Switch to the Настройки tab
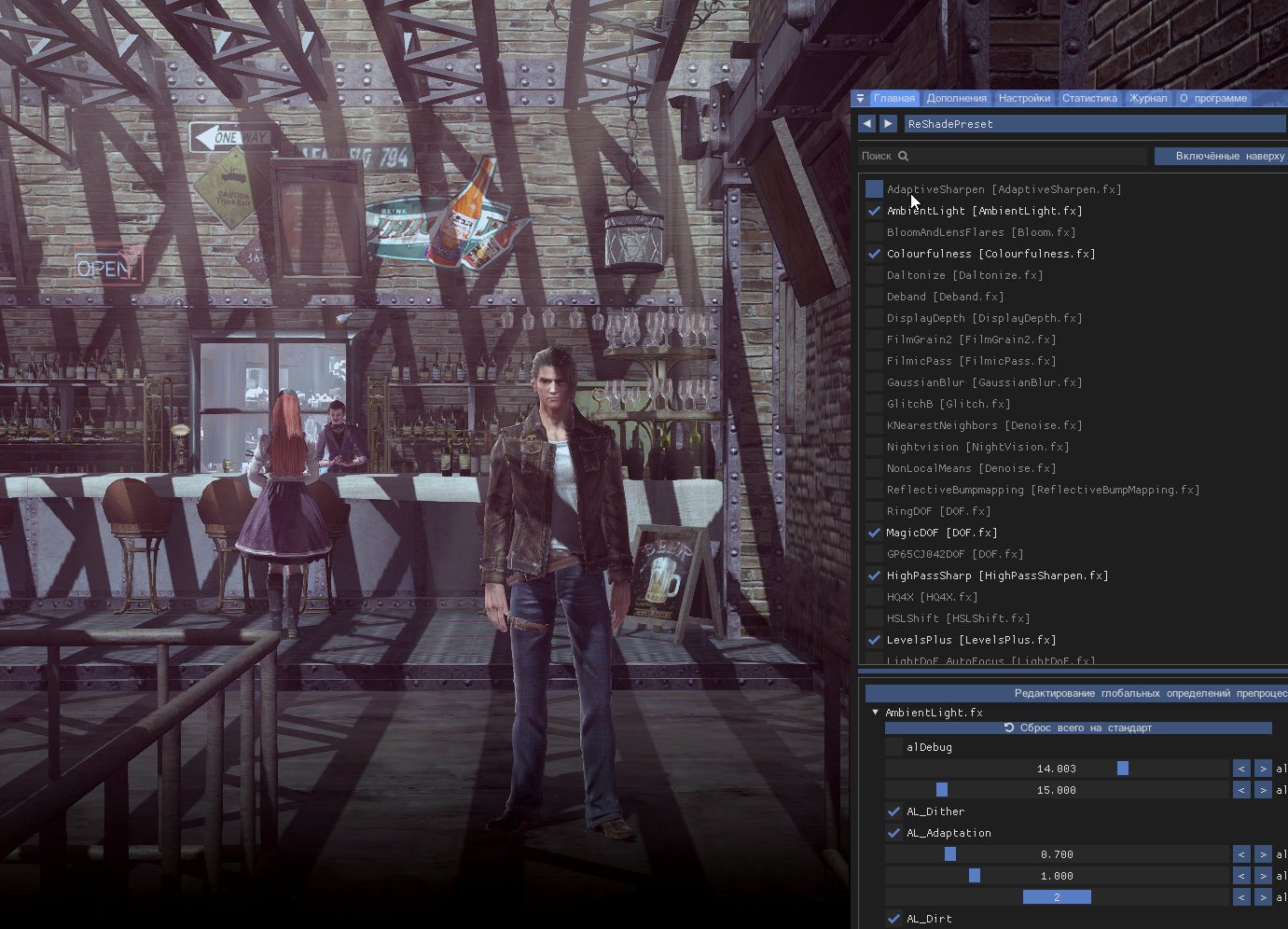The image size is (1288, 929). (1023, 98)
